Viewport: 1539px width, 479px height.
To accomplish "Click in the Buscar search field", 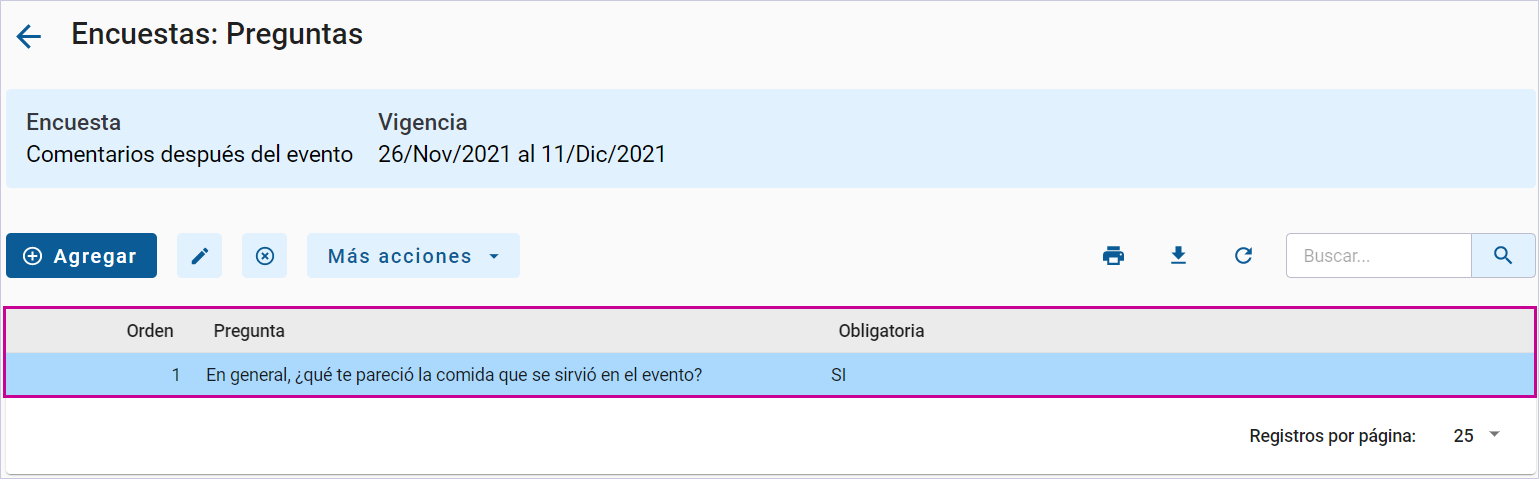I will 1378,256.
